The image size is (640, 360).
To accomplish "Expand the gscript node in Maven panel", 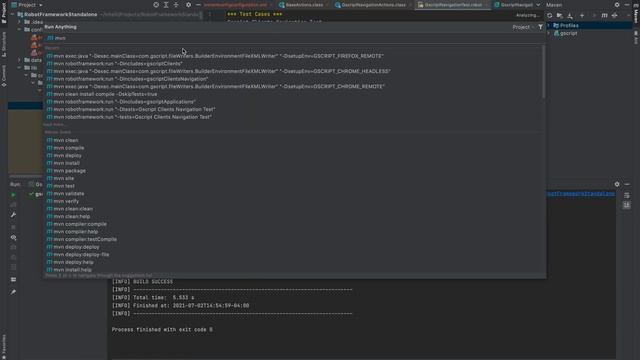I will [549, 33].
